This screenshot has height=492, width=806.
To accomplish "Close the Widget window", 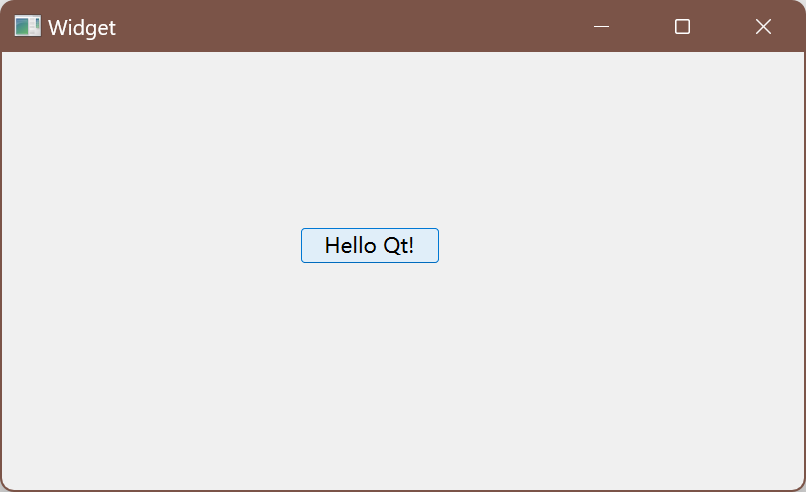I will pos(763,26).
